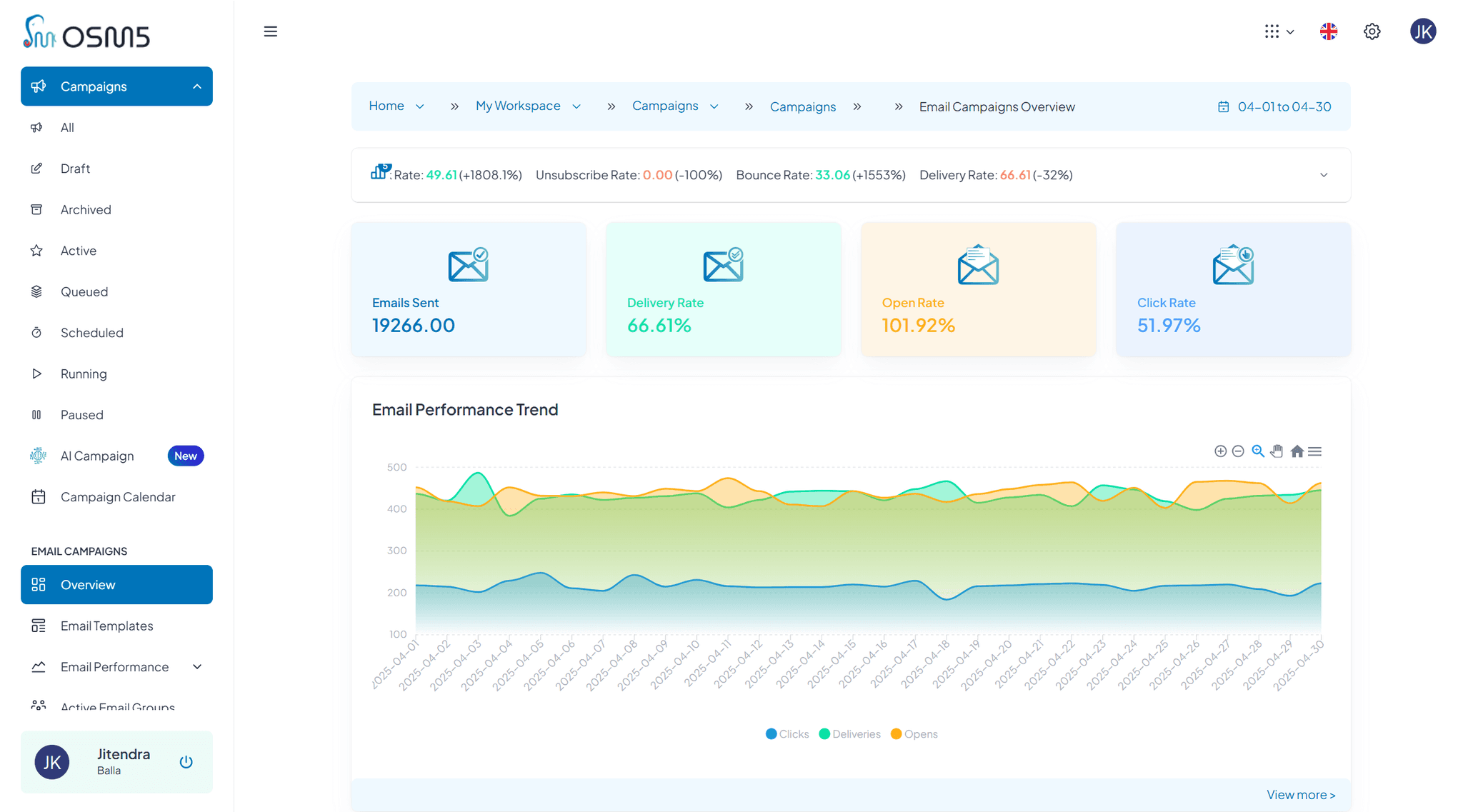Open Email Templates in sidebar
This screenshot has height=812, width=1463.
[x=106, y=626]
